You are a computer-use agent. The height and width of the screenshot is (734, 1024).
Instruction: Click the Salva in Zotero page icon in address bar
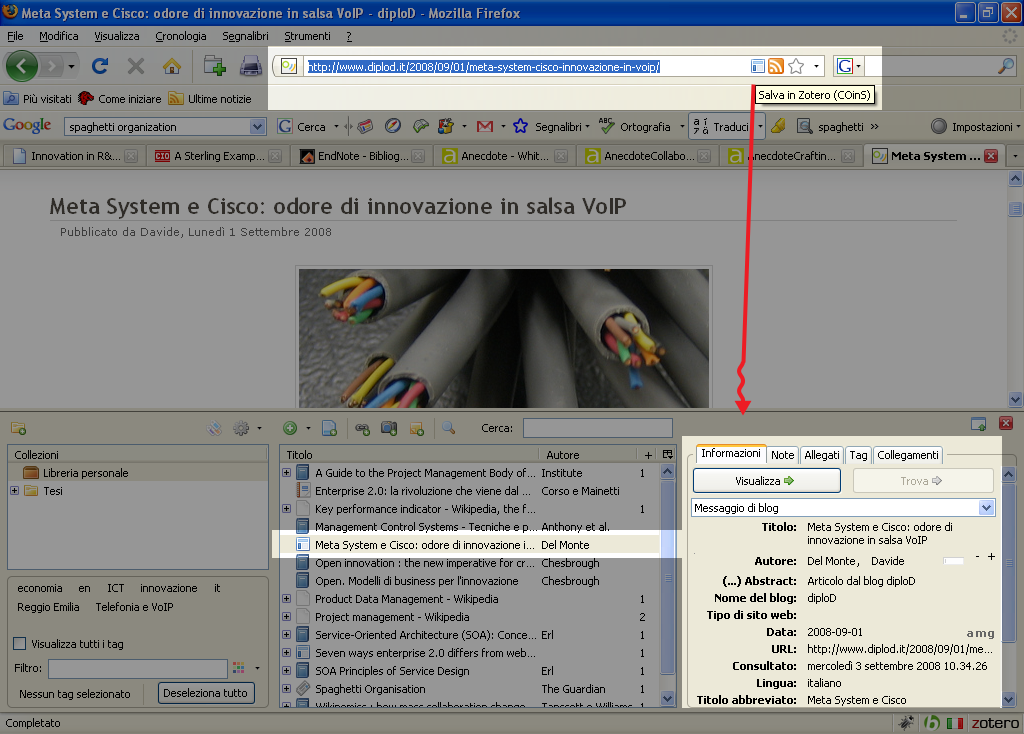pyautogui.click(x=758, y=66)
